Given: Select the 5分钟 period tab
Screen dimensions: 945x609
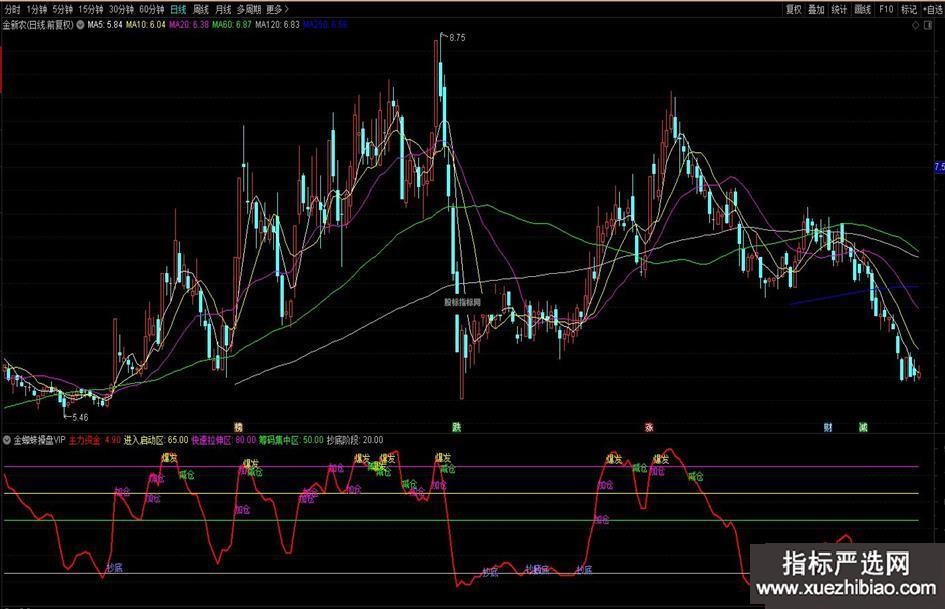Looking at the screenshot, I should point(63,9).
